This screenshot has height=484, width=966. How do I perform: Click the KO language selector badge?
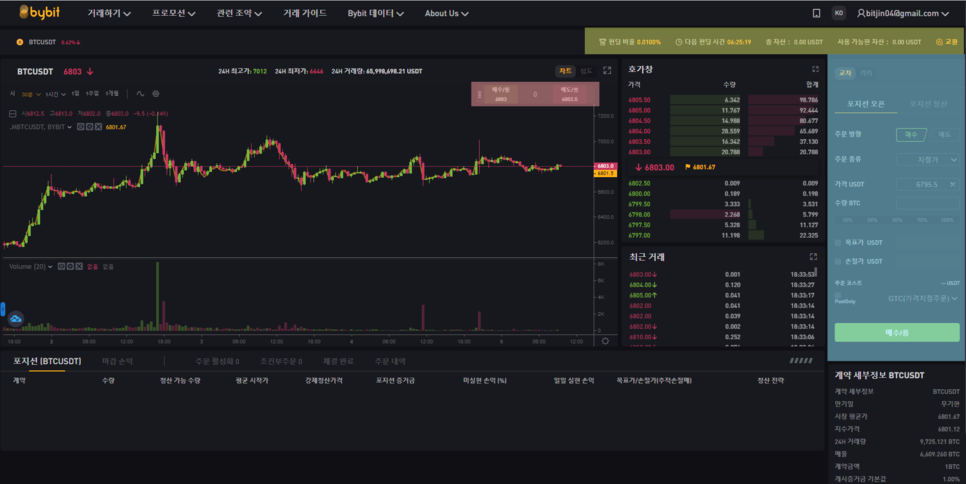pos(838,13)
